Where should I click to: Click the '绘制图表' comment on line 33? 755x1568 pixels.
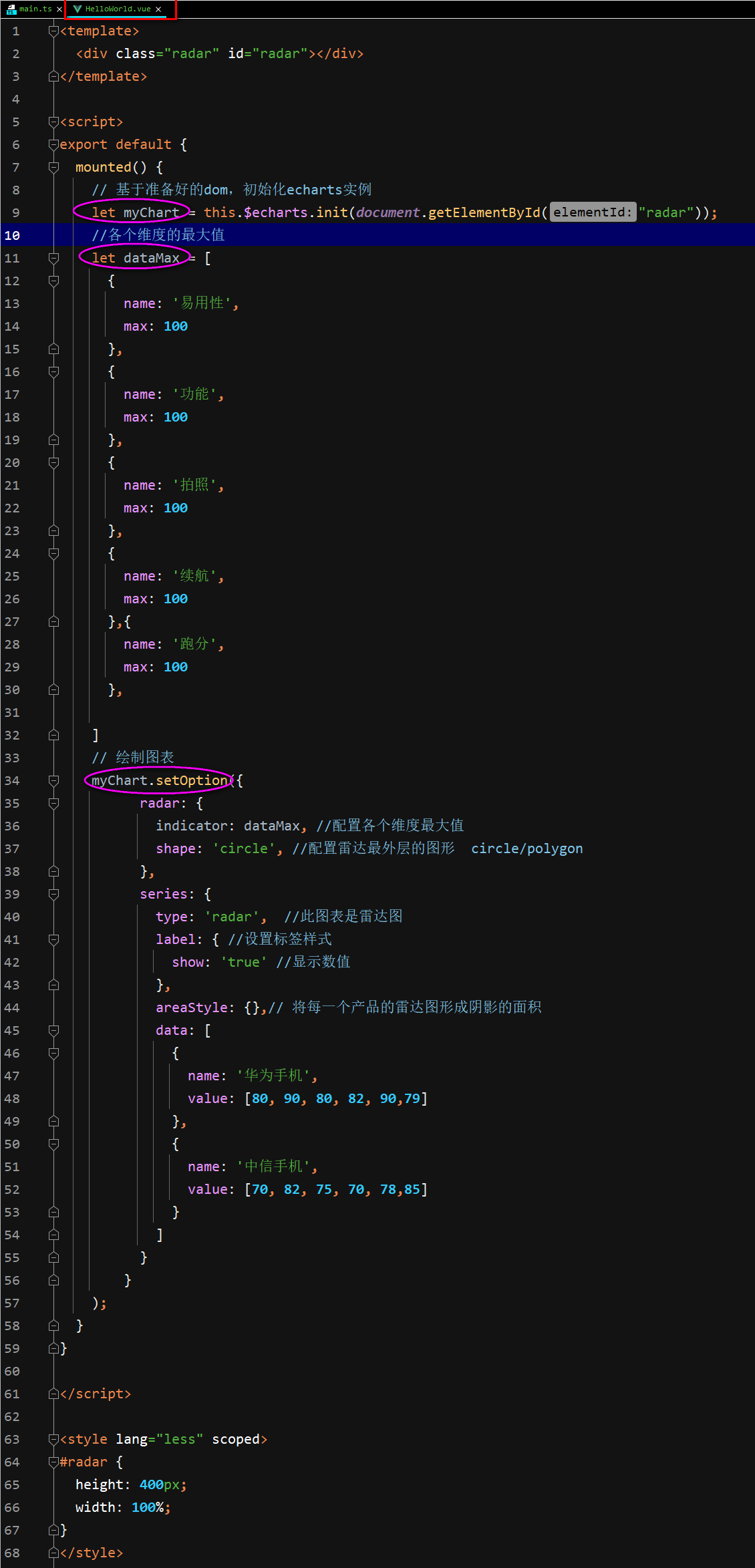[145, 758]
